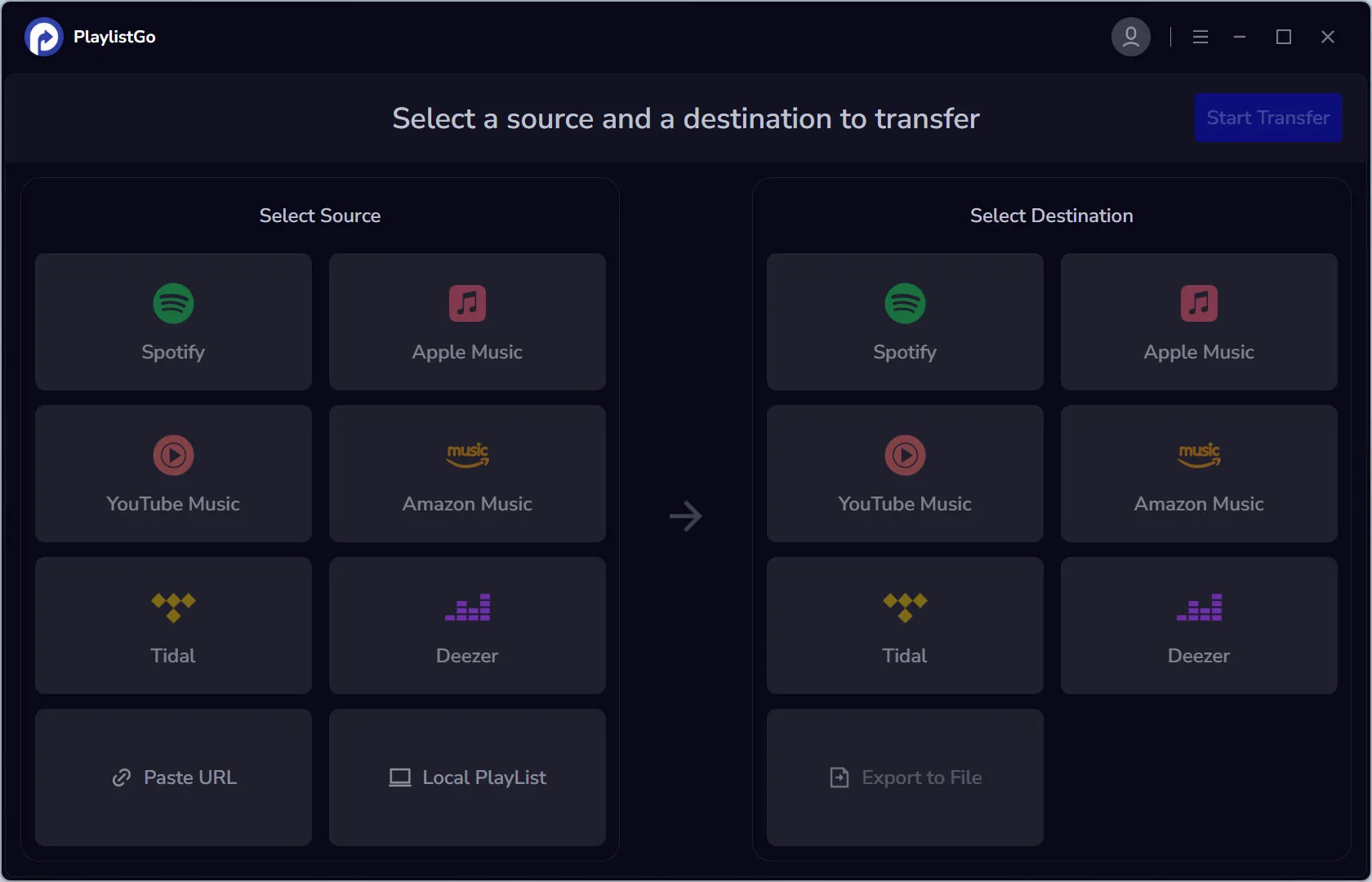Image resolution: width=1372 pixels, height=882 pixels.
Task: Open the hamburger menu
Action: [x=1200, y=37]
